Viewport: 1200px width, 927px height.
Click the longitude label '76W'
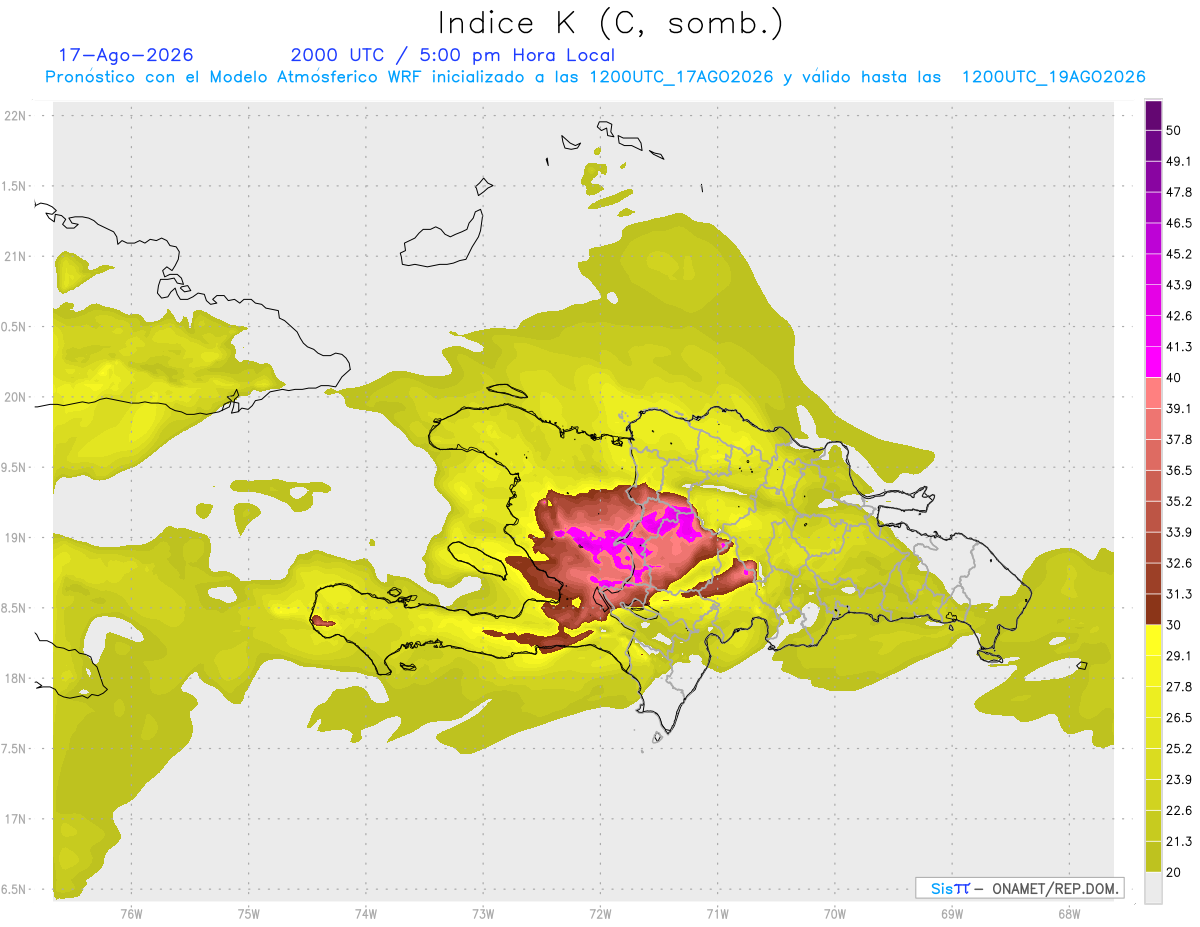tap(131, 913)
